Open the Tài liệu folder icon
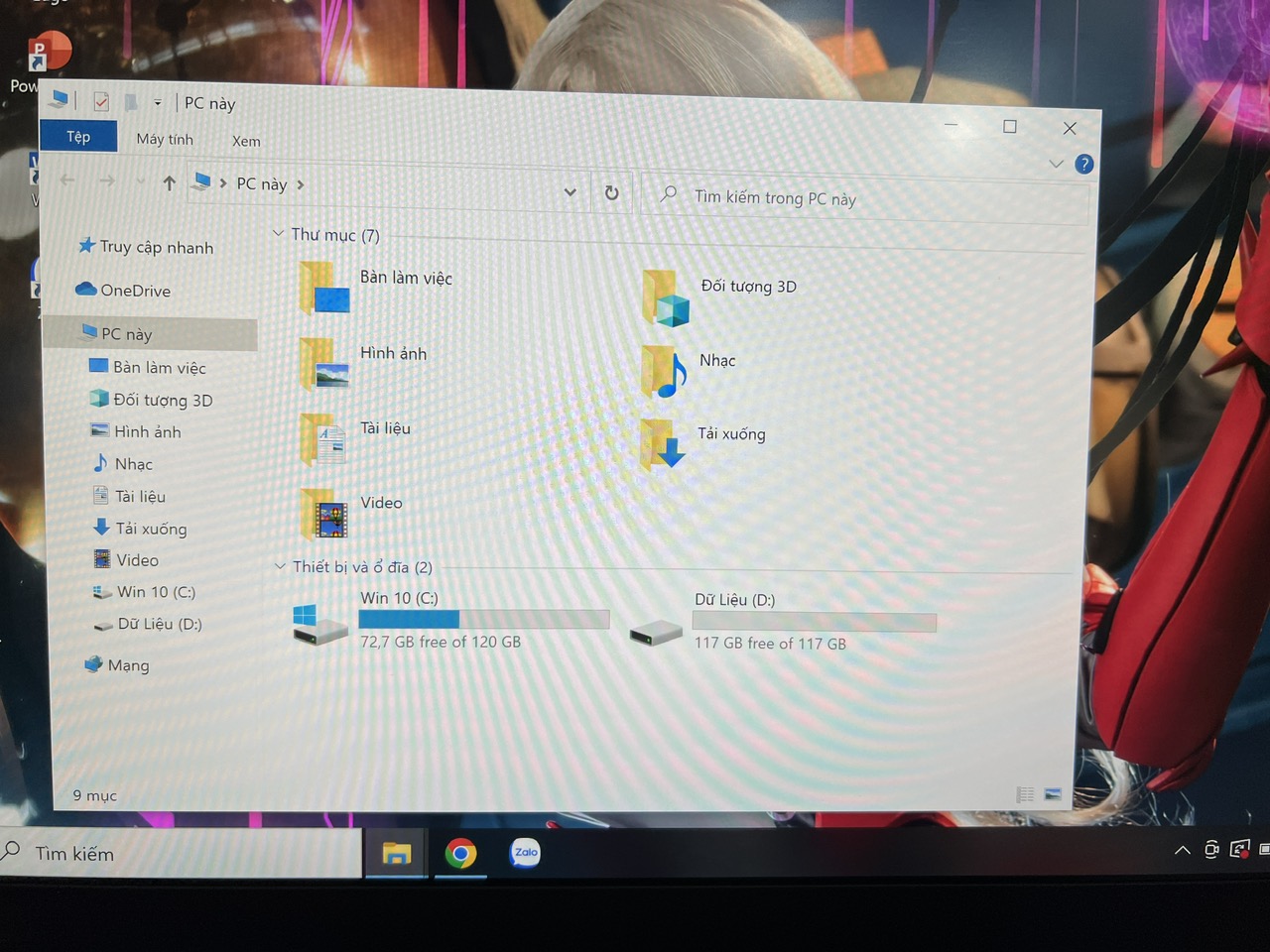The width and height of the screenshot is (1270, 952). (323, 439)
